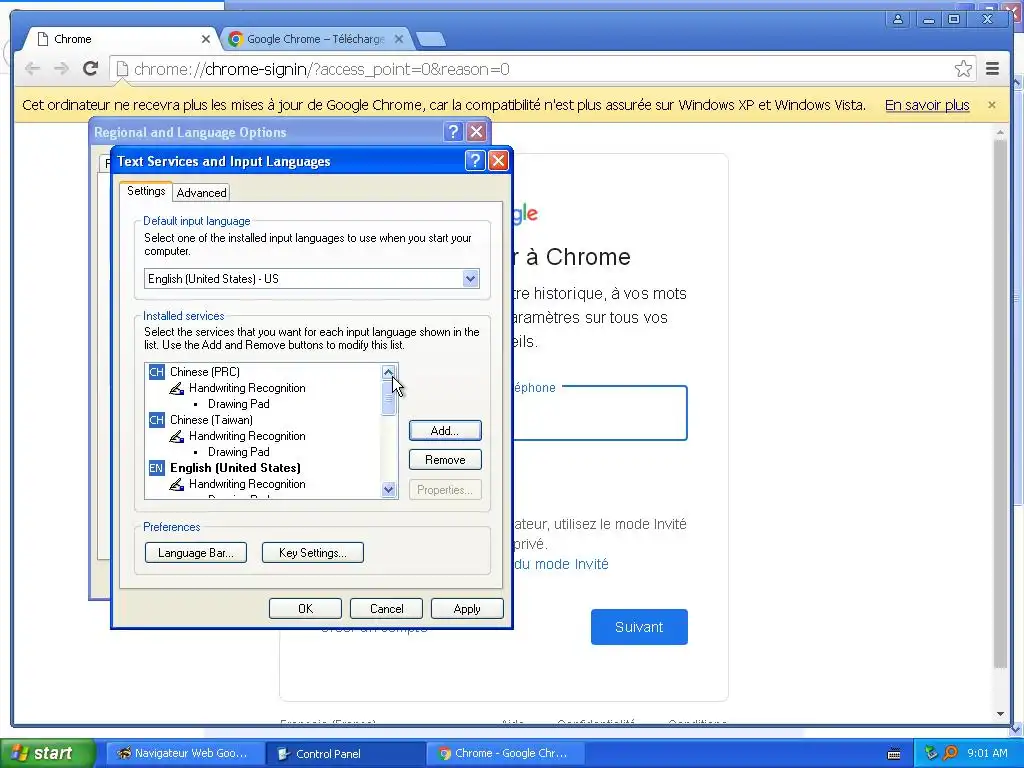Click the network tray icon
Image resolution: width=1024 pixels, height=768 pixels.
tap(931, 753)
